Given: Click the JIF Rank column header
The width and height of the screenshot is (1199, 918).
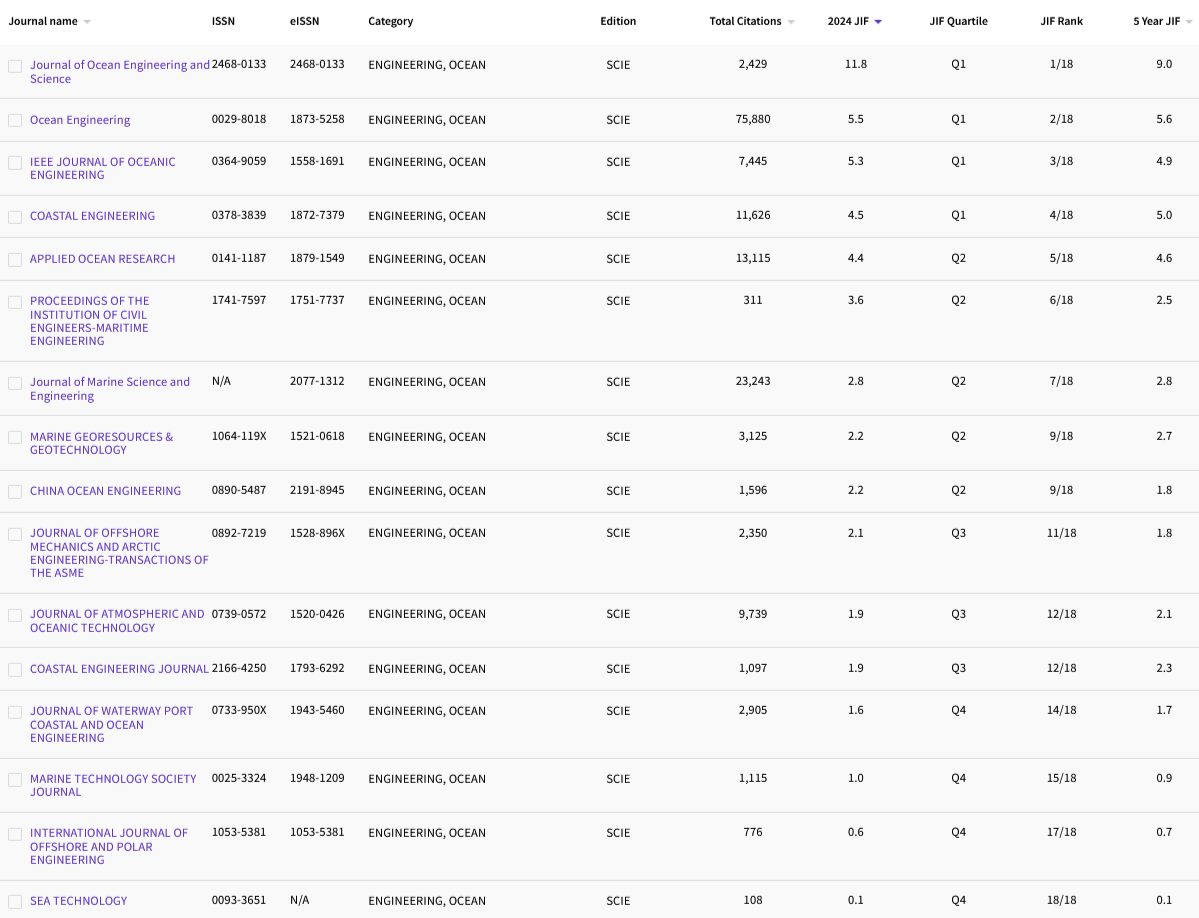Looking at the screenshot, I should (1061, 21).
